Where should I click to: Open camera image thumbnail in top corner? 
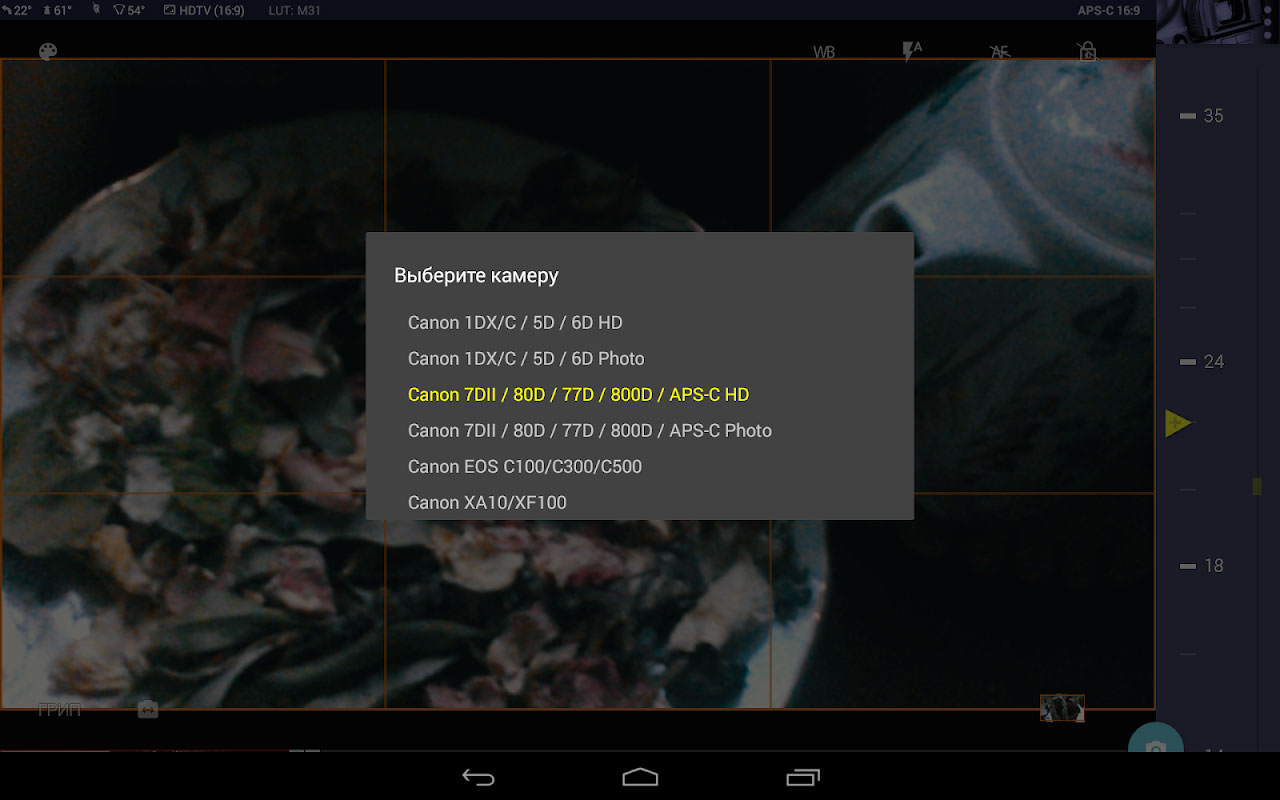[1218, 21]
